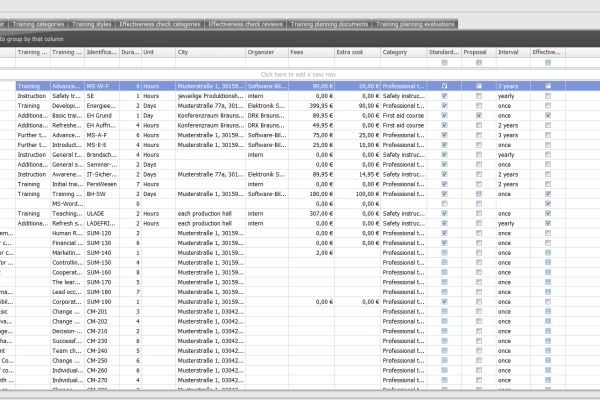Select the 'MS-W-F' identification cell
Image resolution: width=600 pixels, height=400 pixels.
[102, 86]
